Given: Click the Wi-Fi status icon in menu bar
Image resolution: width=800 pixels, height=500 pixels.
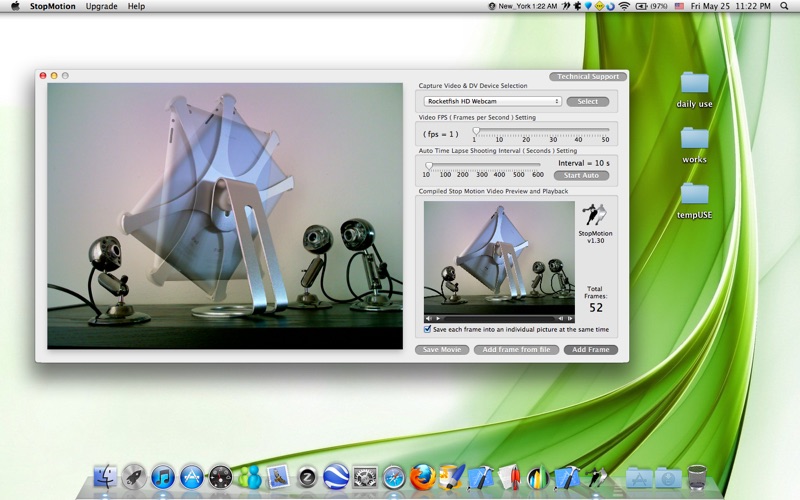Looking at the screenshot, I should pyautogui.click(x=623, y=6).
